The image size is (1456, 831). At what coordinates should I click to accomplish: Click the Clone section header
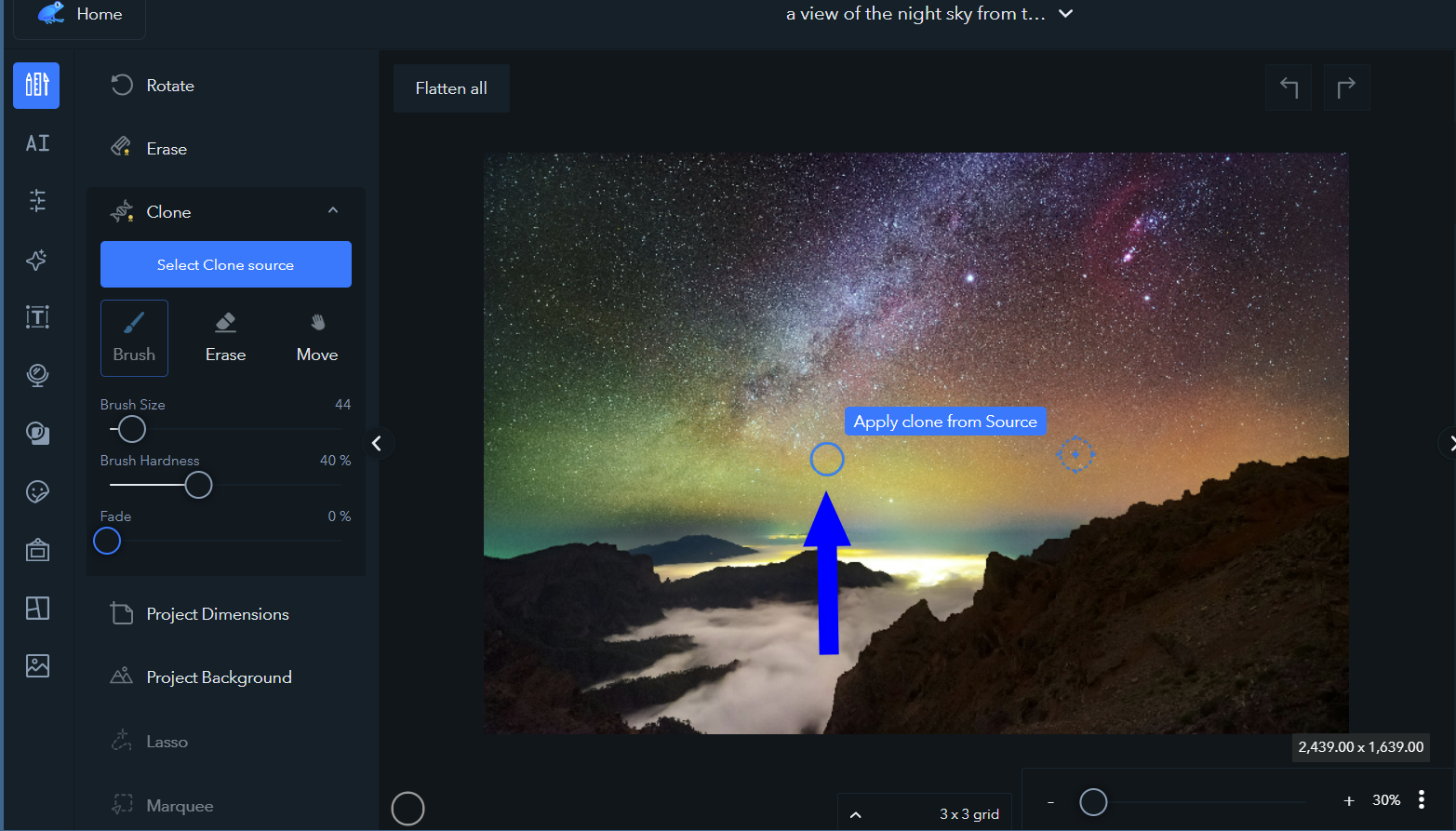tap(226, 212)
